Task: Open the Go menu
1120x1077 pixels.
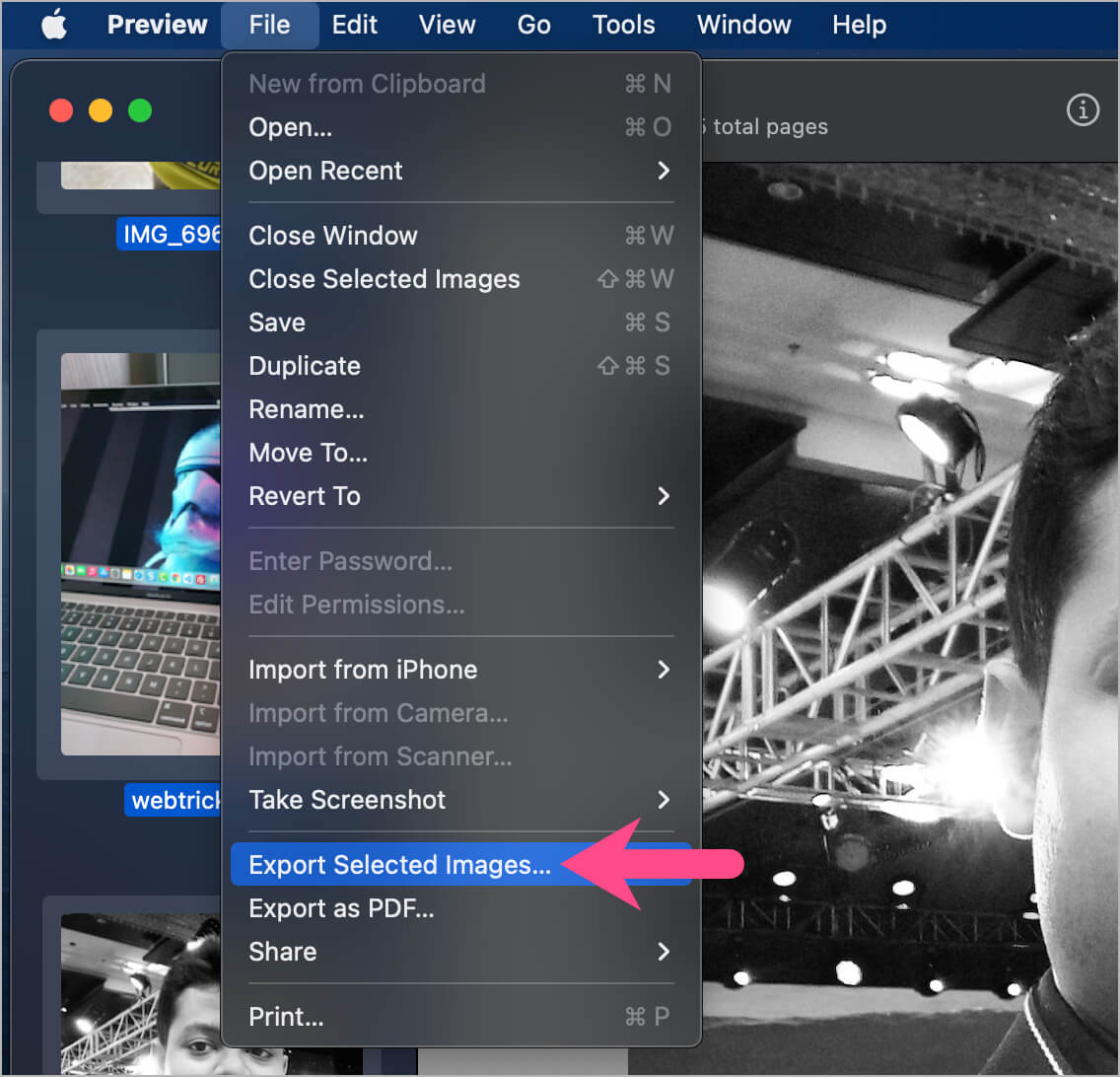Action: (533, 25)
